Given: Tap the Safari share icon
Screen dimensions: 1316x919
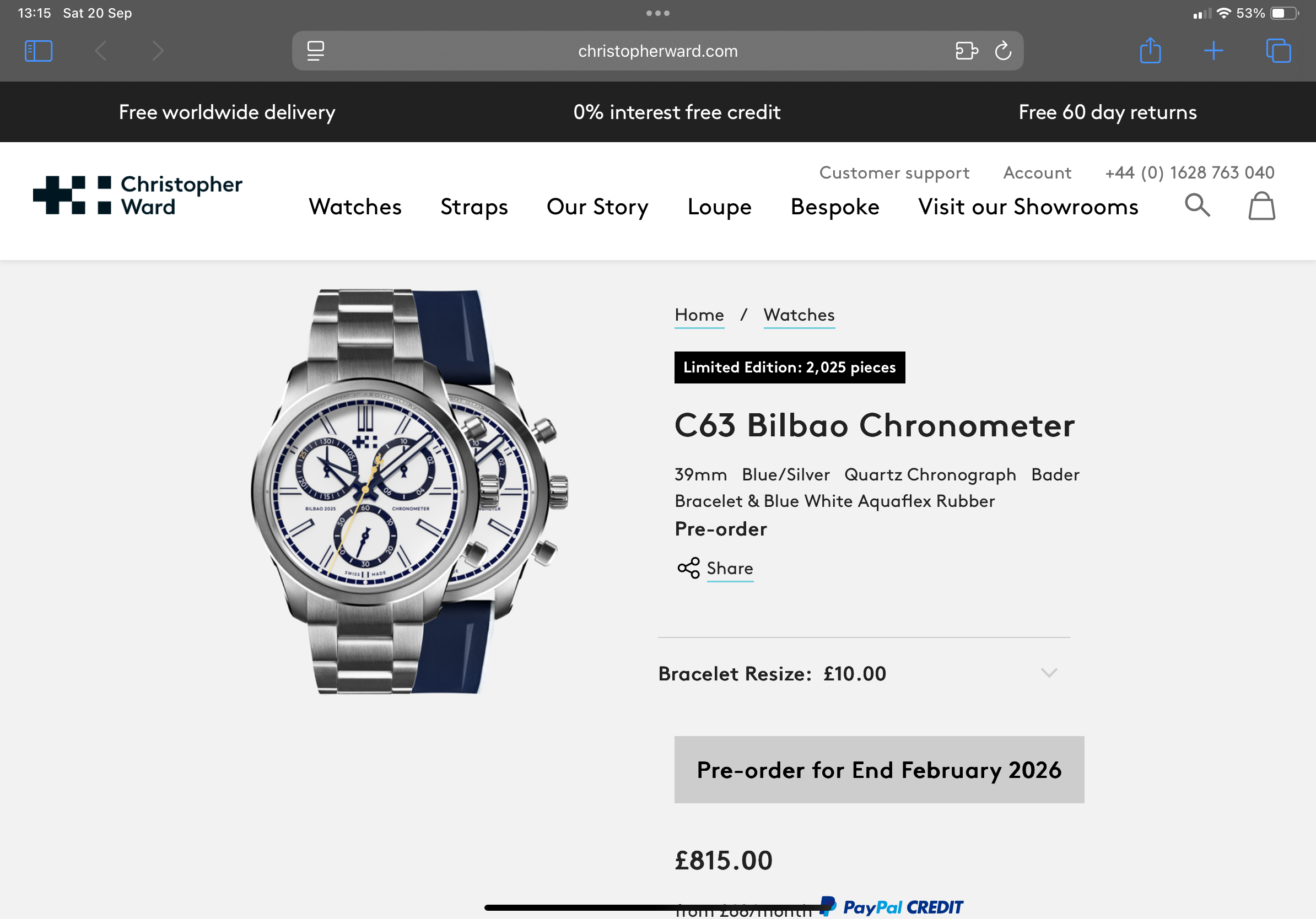Looking at the screenshot, I should [x=1150, y=51].
